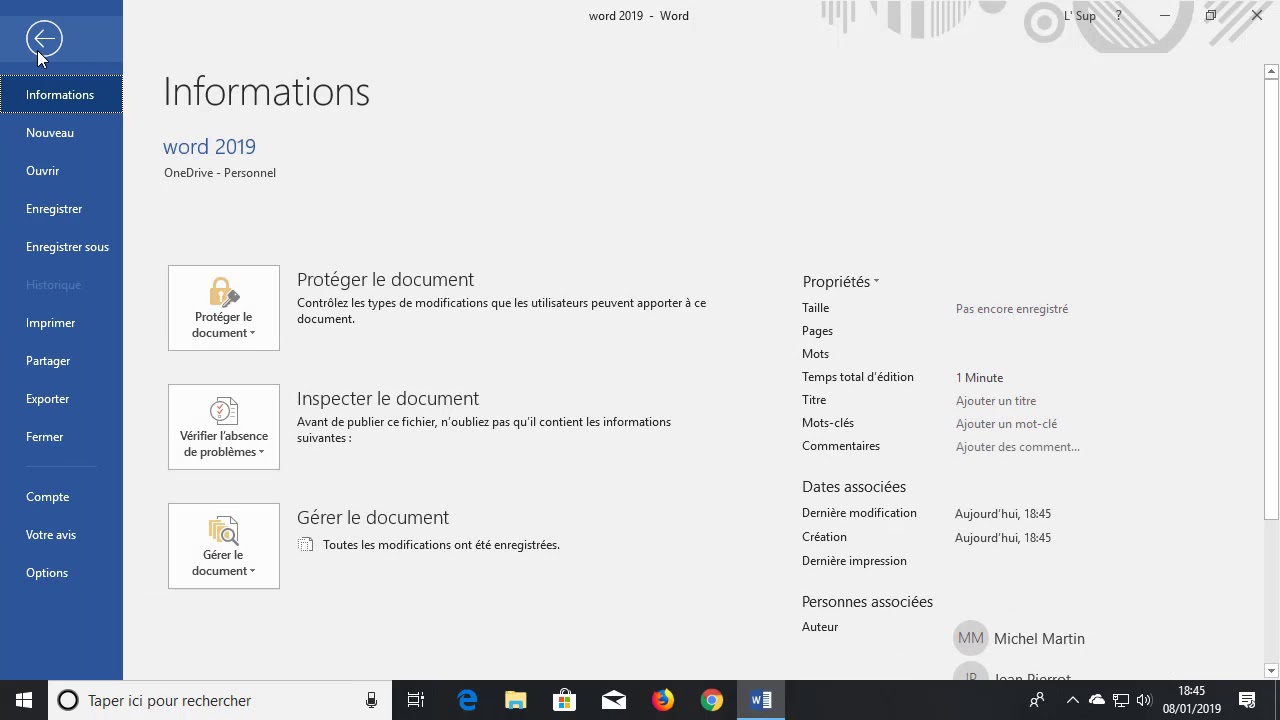Screen dimensions: 1280x720
Task: Open Votre avis page
Action: (61, 535)
